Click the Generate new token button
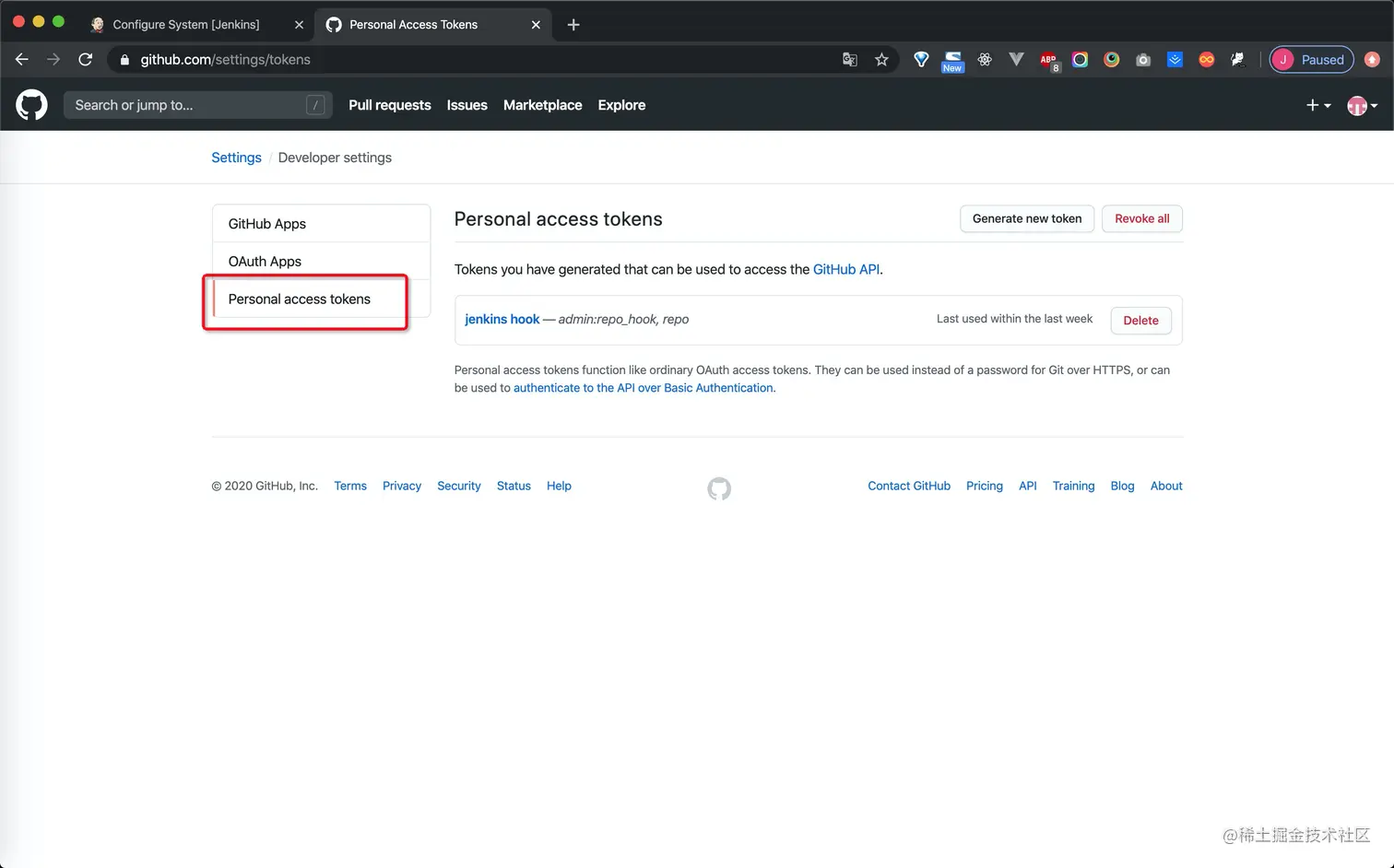The width and height of the screenshot is (1394, 868). point(1027,219)
